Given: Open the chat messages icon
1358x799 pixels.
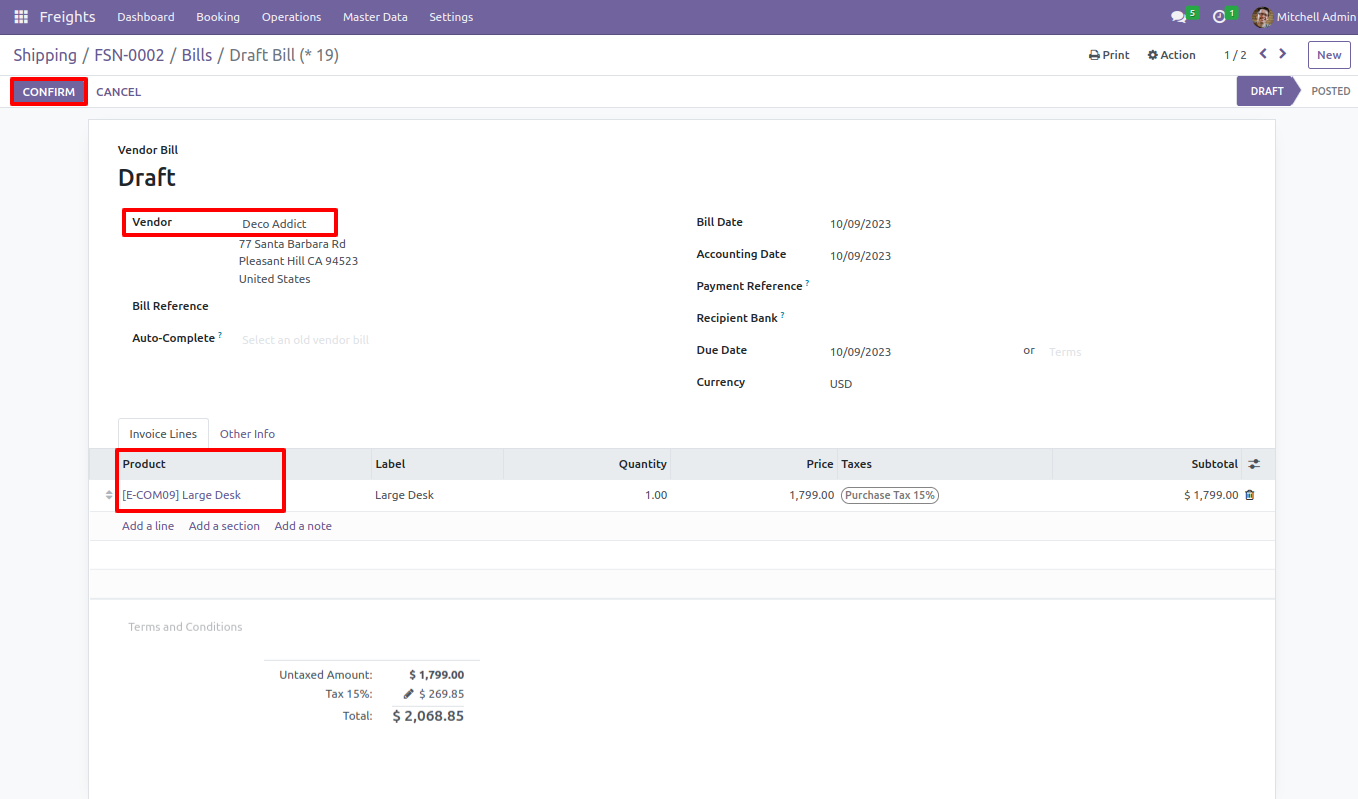Looking at the screenshot, I should (x=1178, y=17).
